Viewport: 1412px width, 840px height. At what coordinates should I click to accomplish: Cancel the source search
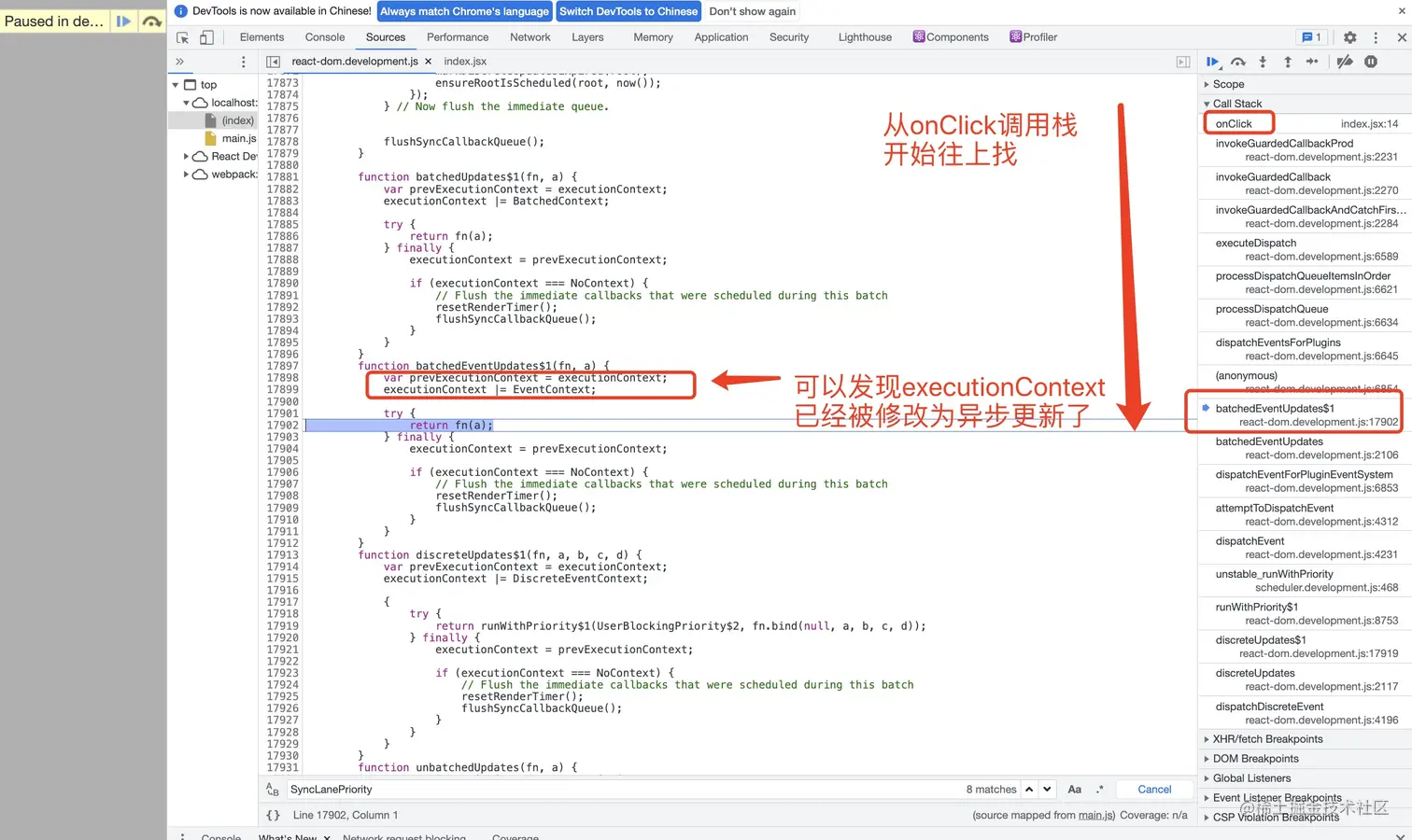tap(1154, 790)
